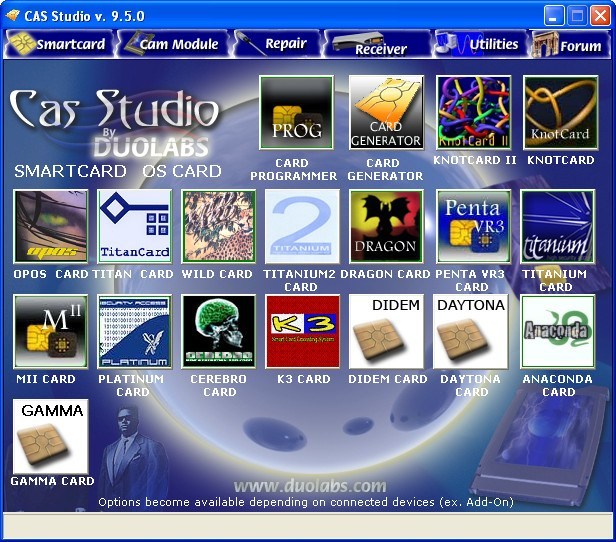
Task: Click the "OPOS CARD" label text
Action: click(x=51, y=274)
